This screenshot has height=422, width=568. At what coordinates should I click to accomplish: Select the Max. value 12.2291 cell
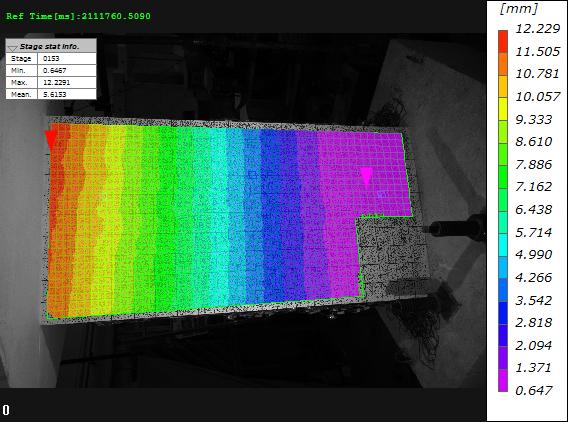pyautogui.click(x=67, y=83)
